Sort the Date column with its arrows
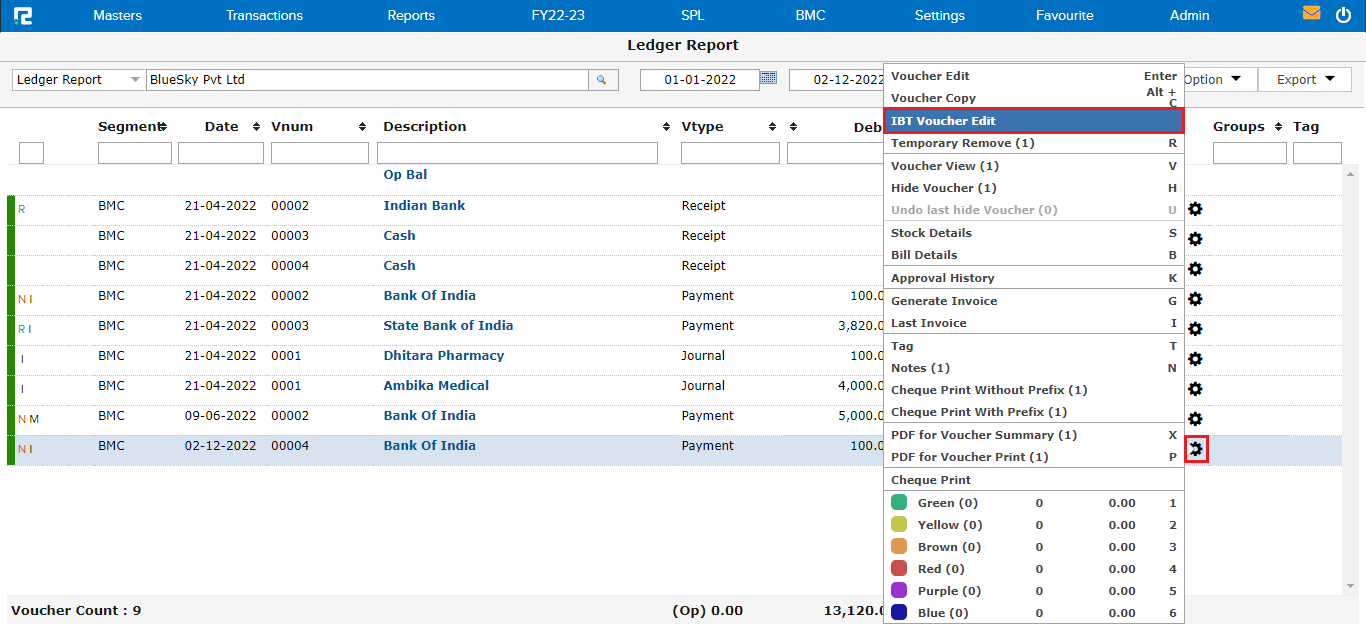This screenshot has width=1366, height=625. [256, 127]
